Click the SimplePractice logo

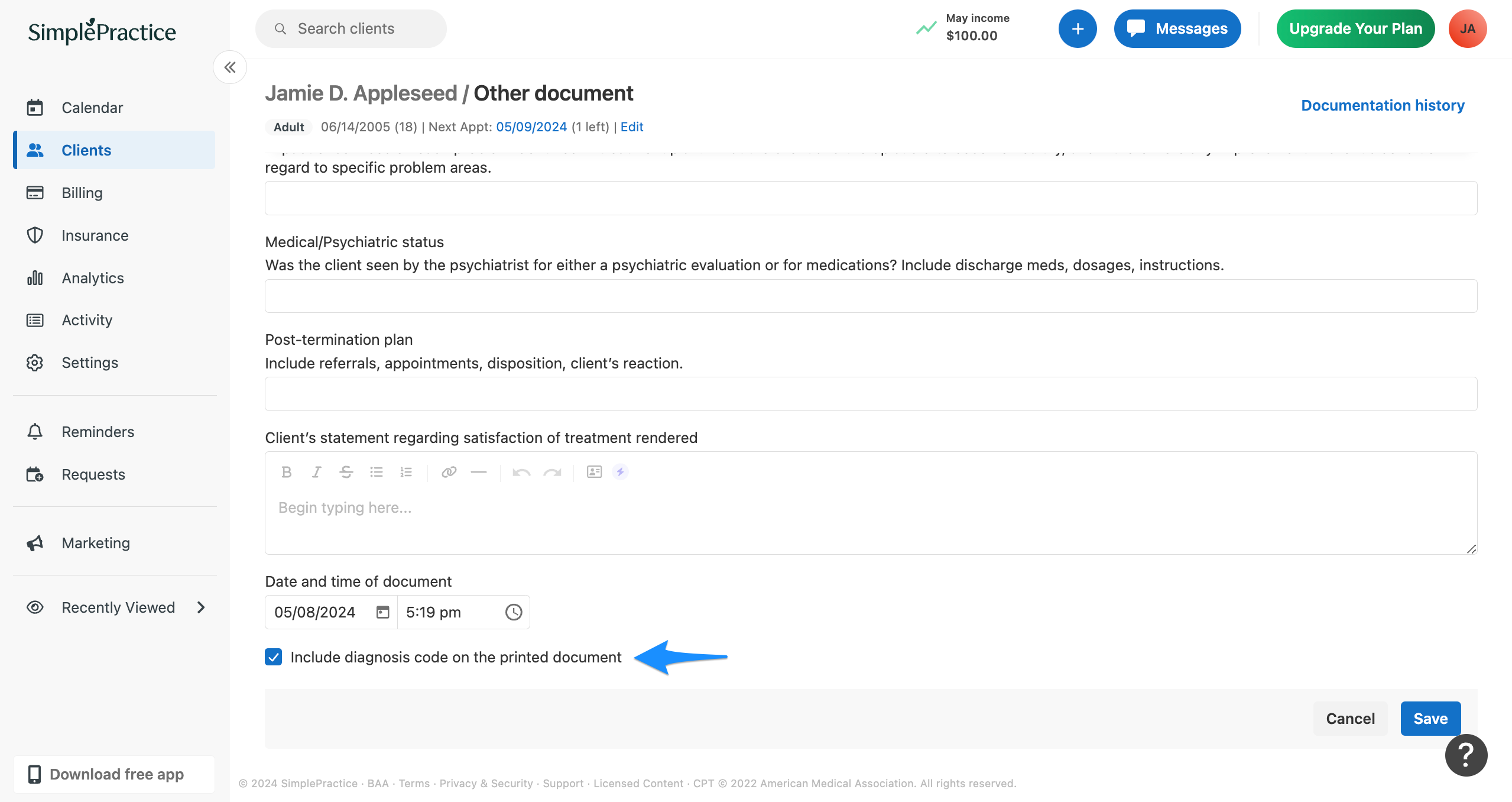coord(102,31)
